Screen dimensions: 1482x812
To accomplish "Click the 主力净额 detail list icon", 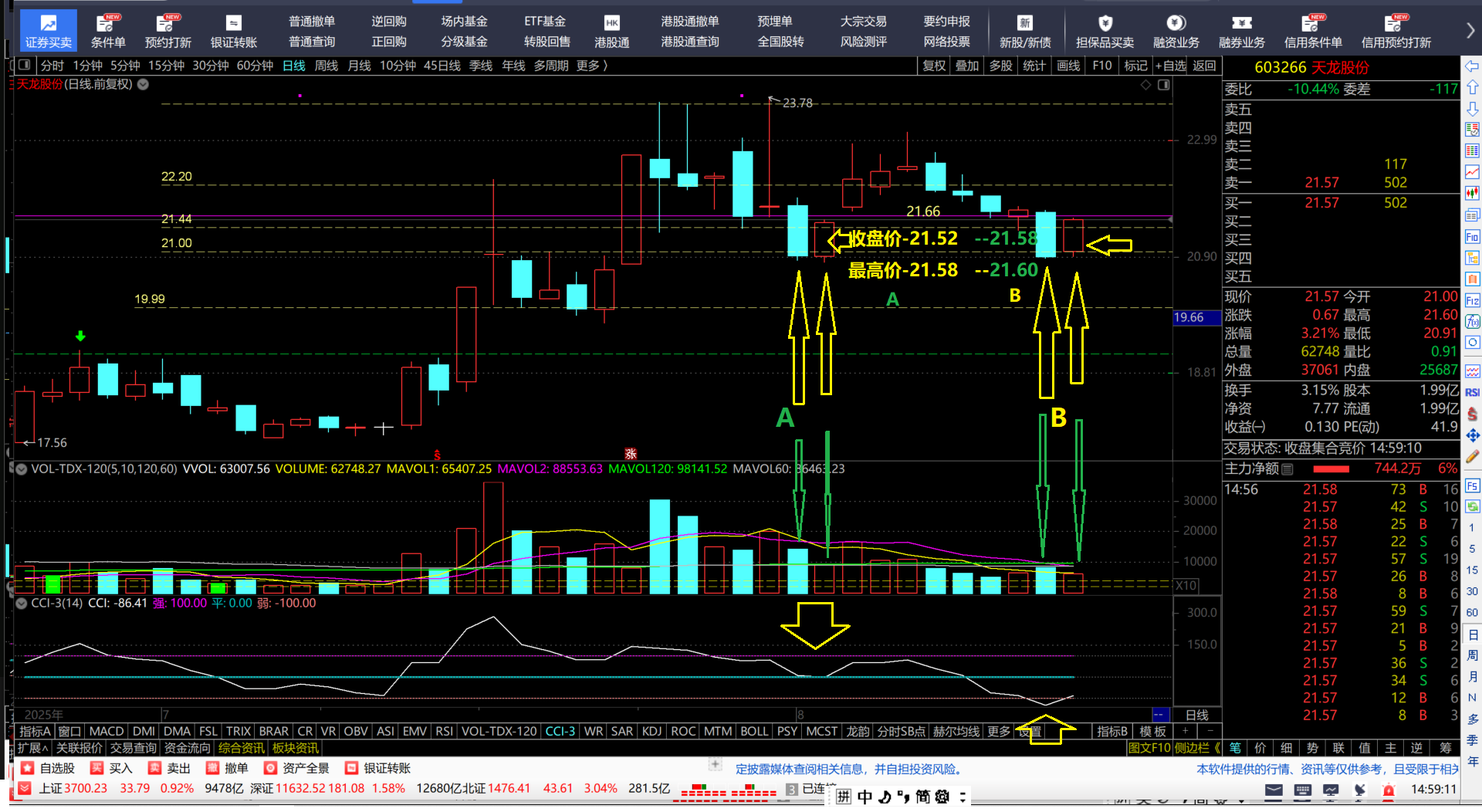I will 1287,469.
